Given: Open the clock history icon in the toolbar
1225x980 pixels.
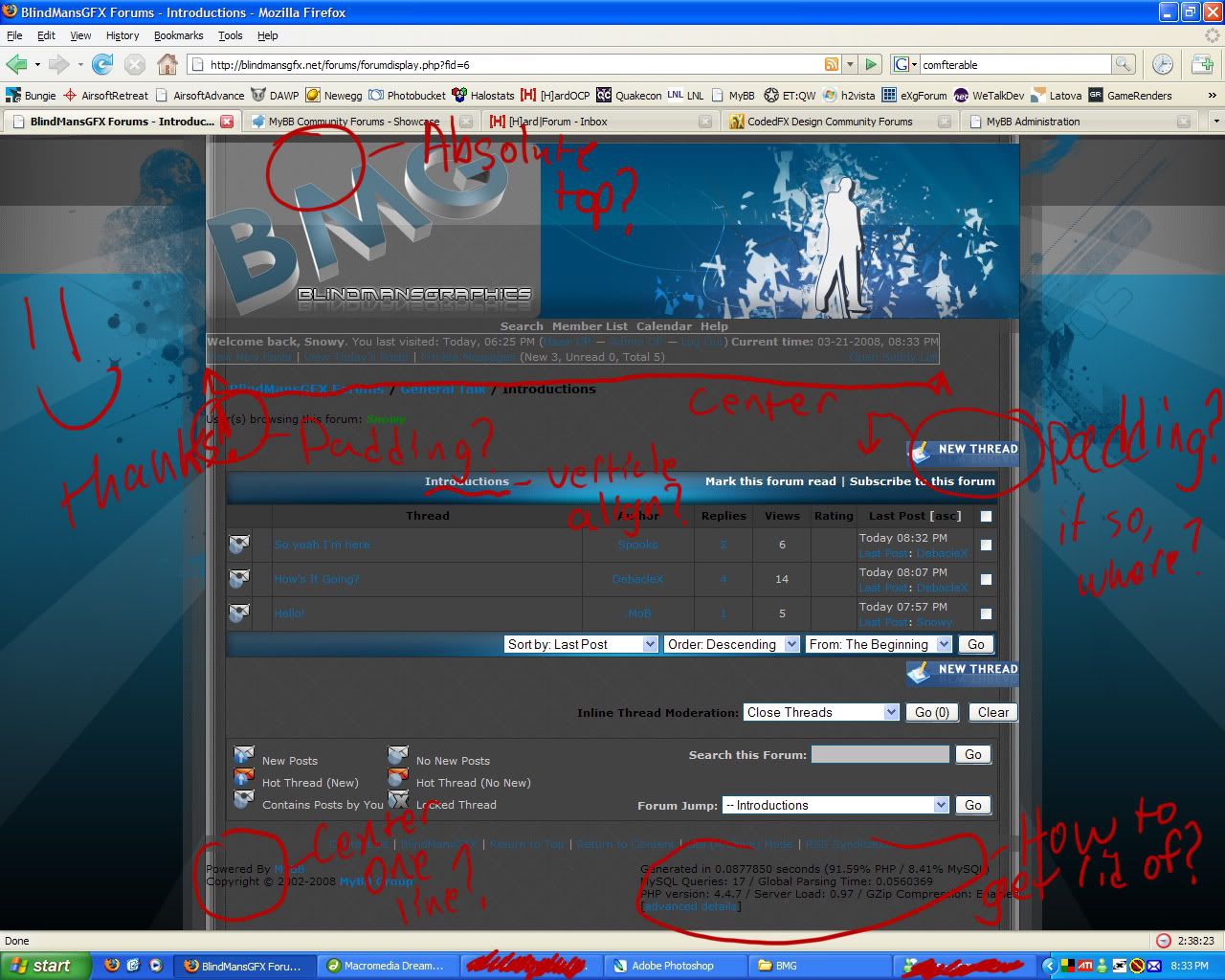Looking at the screenshot, I should 1163,65.
